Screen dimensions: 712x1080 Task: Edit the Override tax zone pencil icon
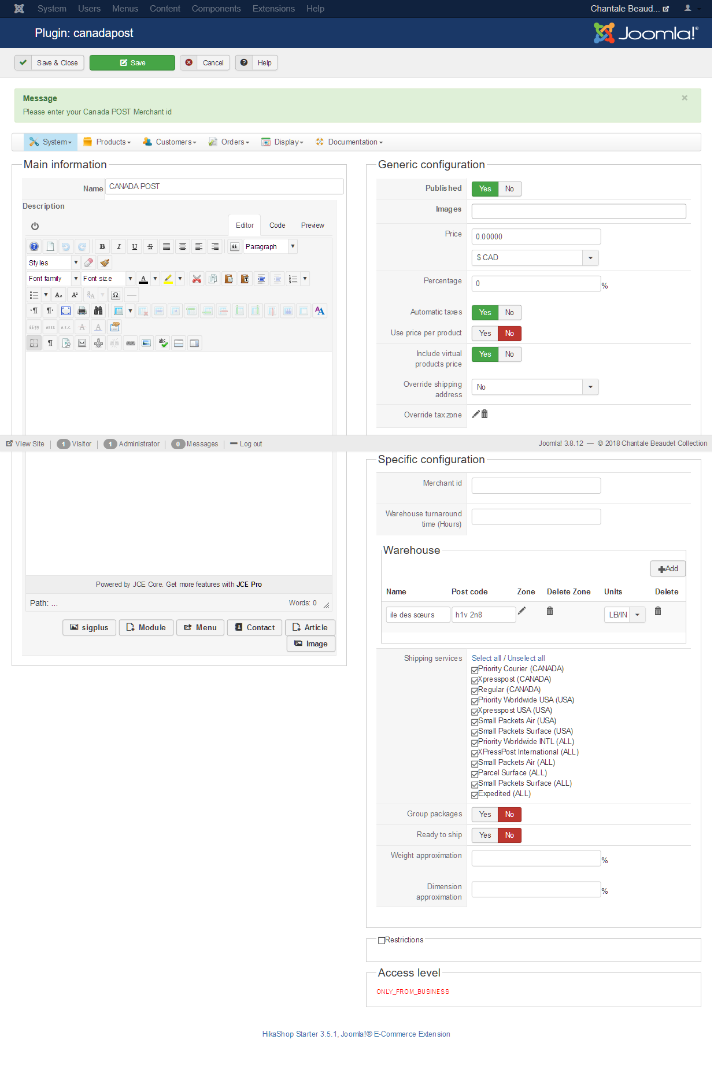coord(475,414)
